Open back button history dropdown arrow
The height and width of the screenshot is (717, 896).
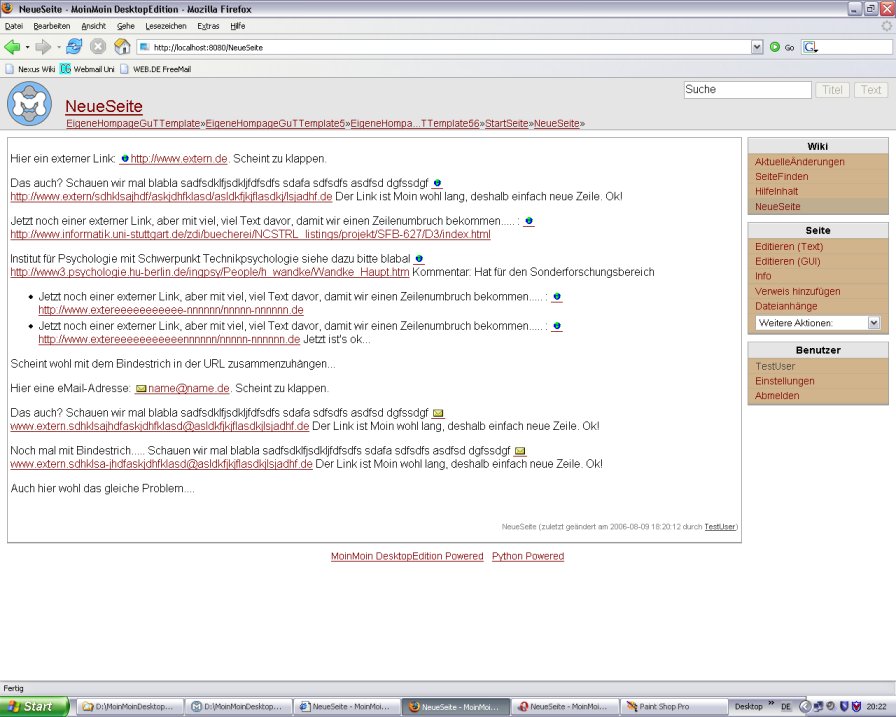pyautogui.click(x=27, y=47)
